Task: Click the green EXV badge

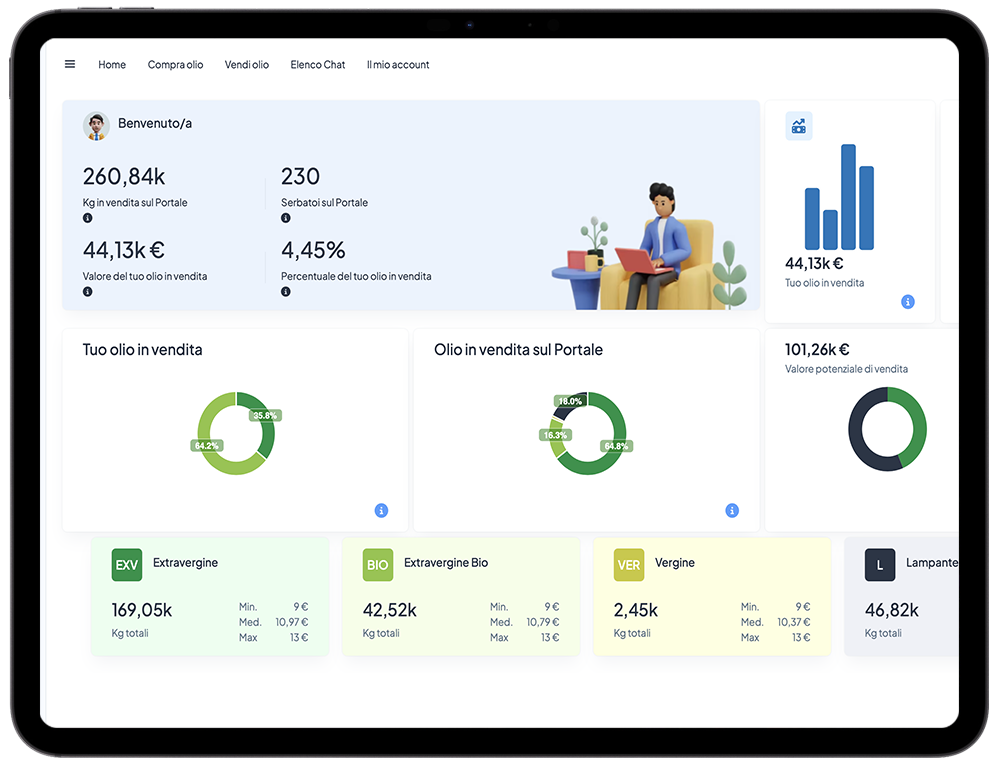Action: [127, 565]
